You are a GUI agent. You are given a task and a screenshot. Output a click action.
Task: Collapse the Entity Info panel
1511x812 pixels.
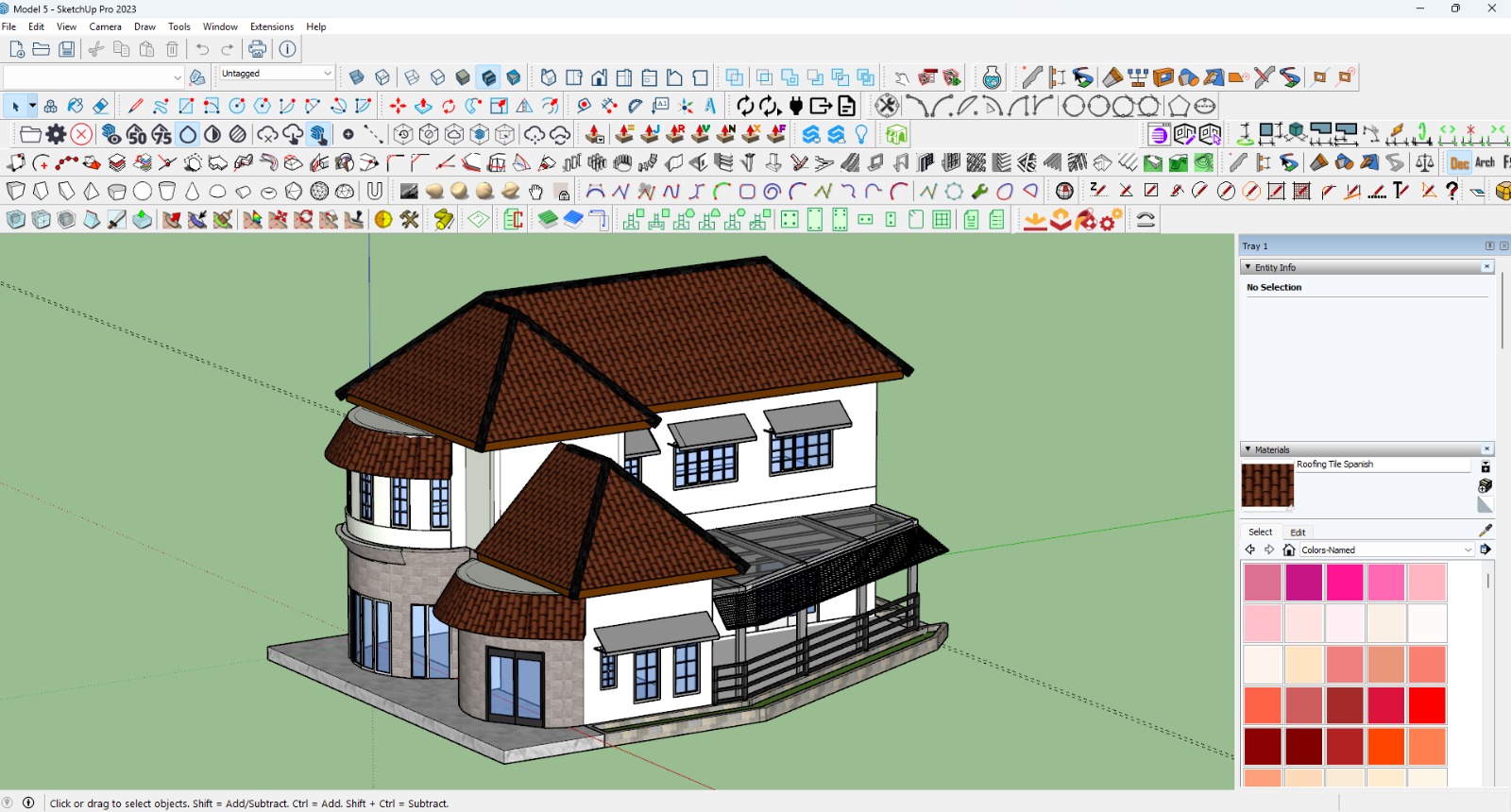tap(1248, 267)
